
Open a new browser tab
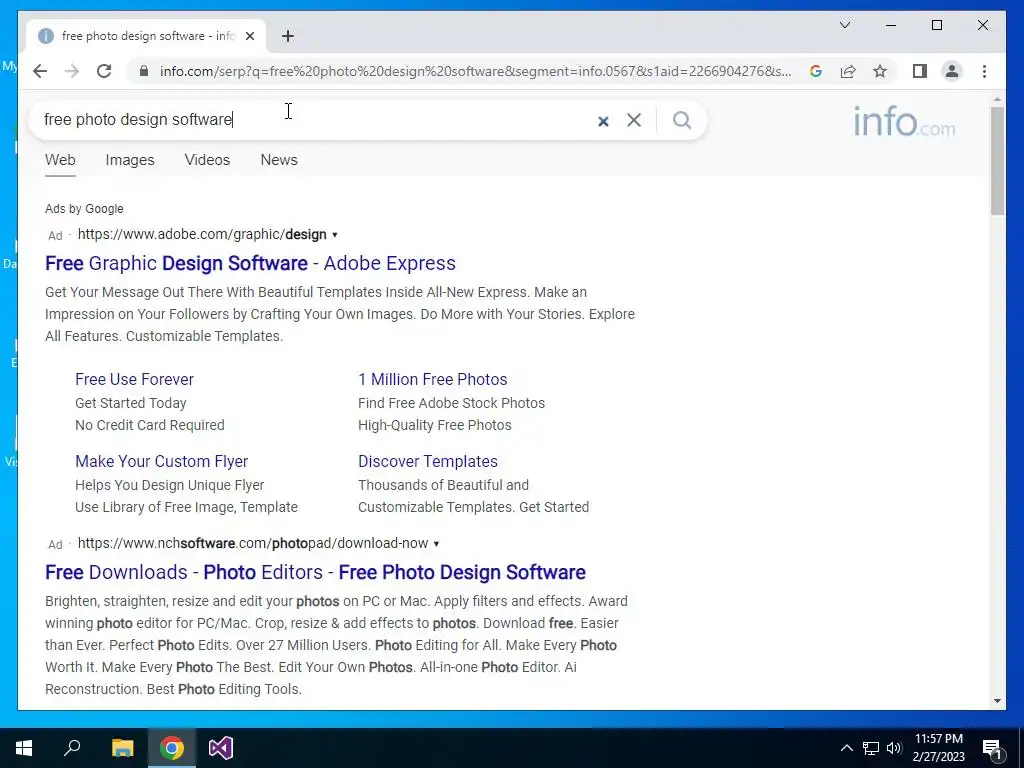tap(288, 36)
